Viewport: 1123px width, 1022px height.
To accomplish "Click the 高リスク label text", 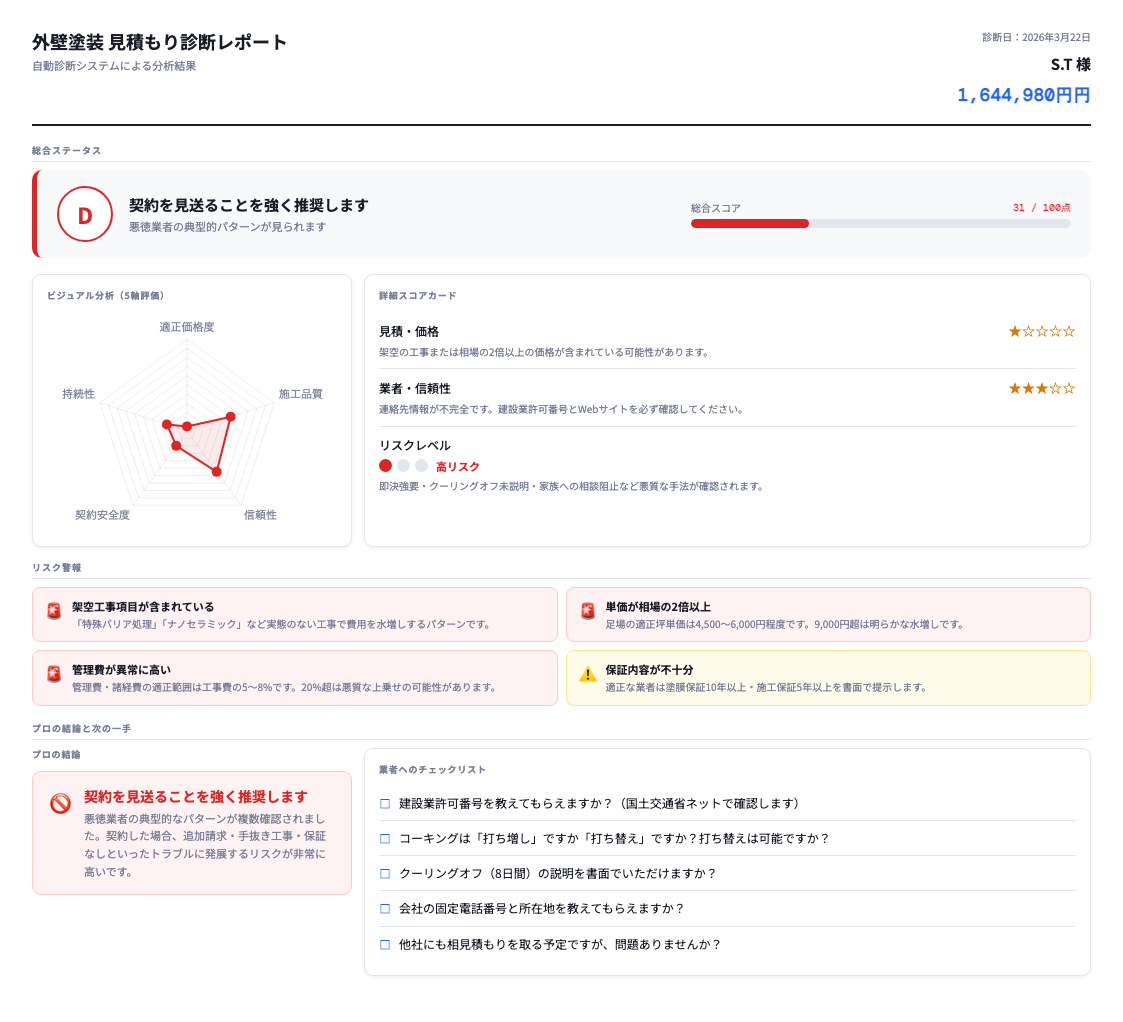I will tap(456, 465).
